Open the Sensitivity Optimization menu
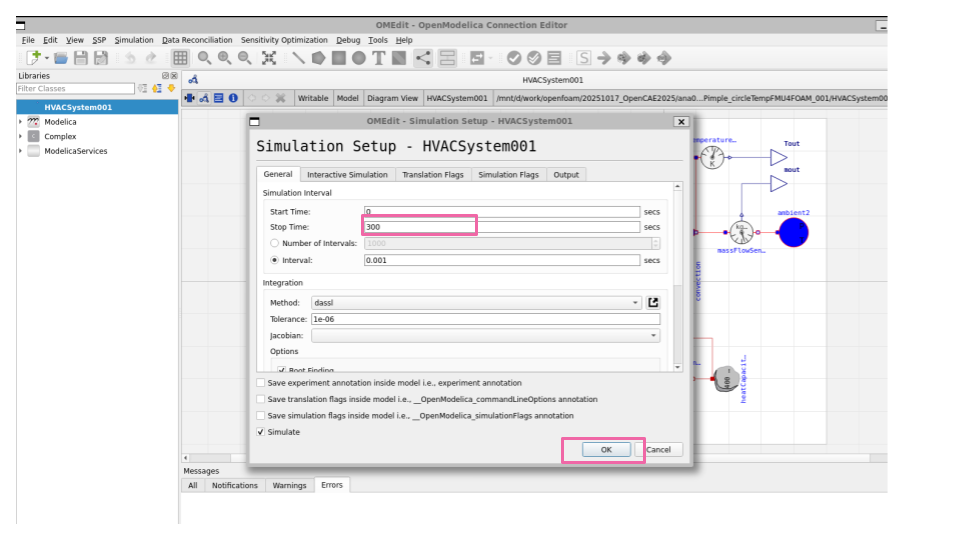 (284, 40)
